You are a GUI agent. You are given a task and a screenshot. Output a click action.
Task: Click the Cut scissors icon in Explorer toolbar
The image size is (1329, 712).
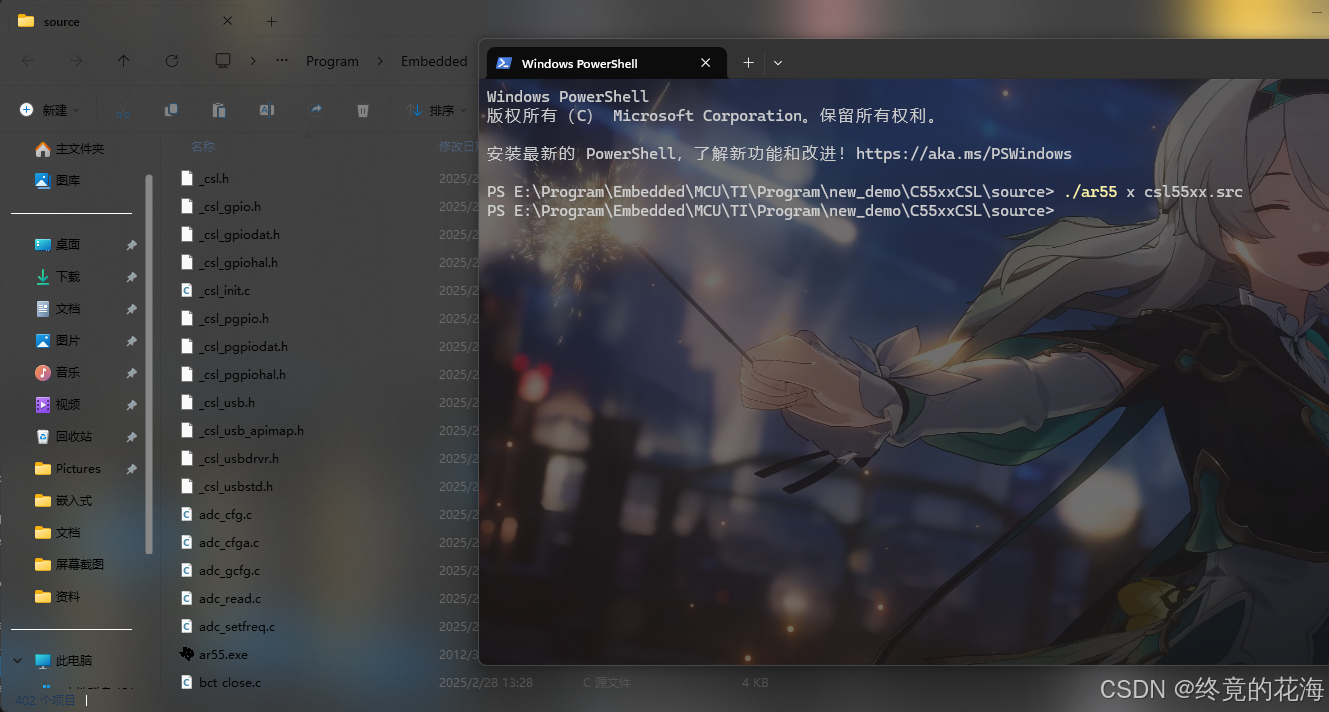pos(124,110)
